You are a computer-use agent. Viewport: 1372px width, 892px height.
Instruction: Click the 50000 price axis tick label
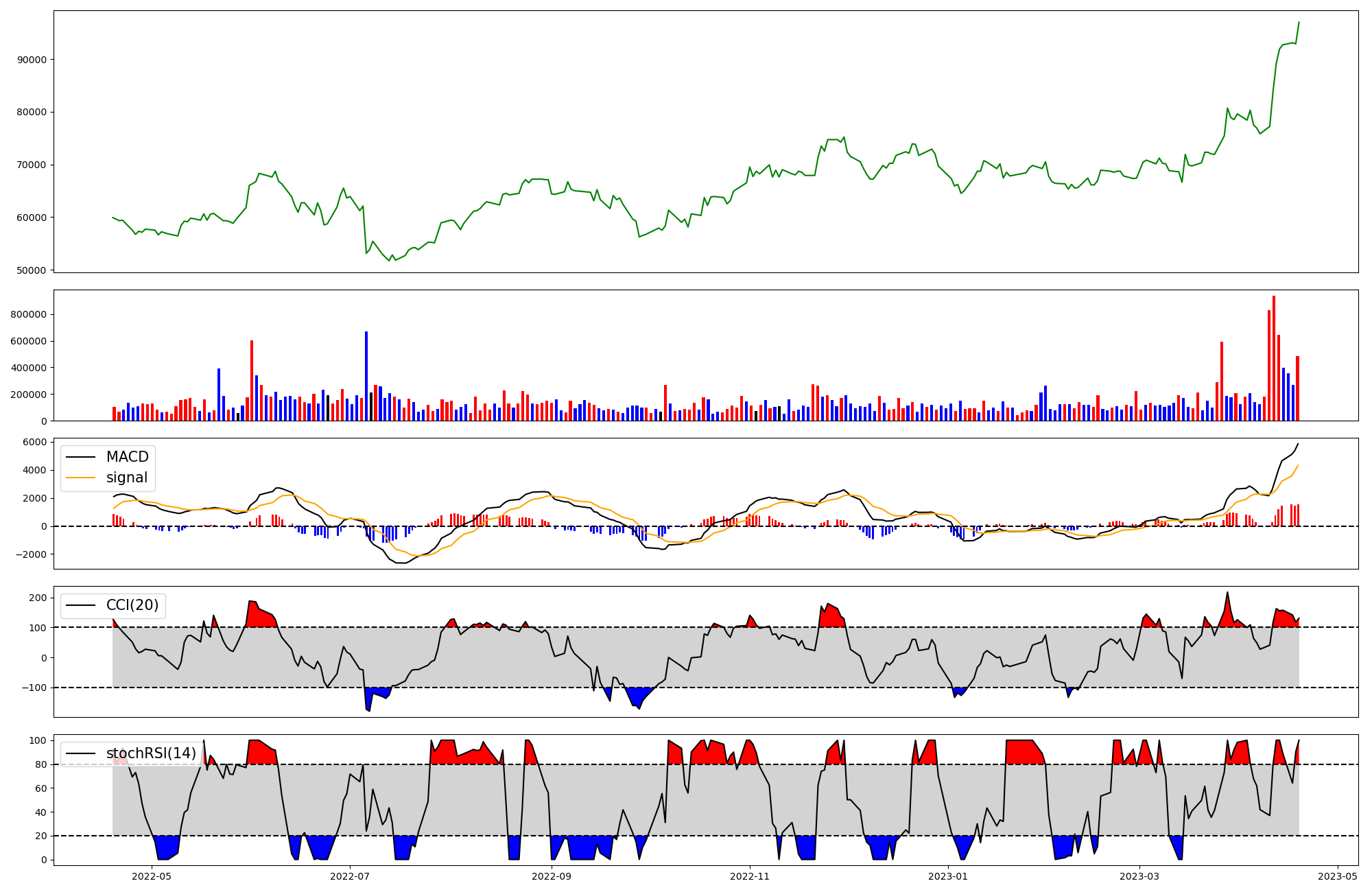pos(32,270)
